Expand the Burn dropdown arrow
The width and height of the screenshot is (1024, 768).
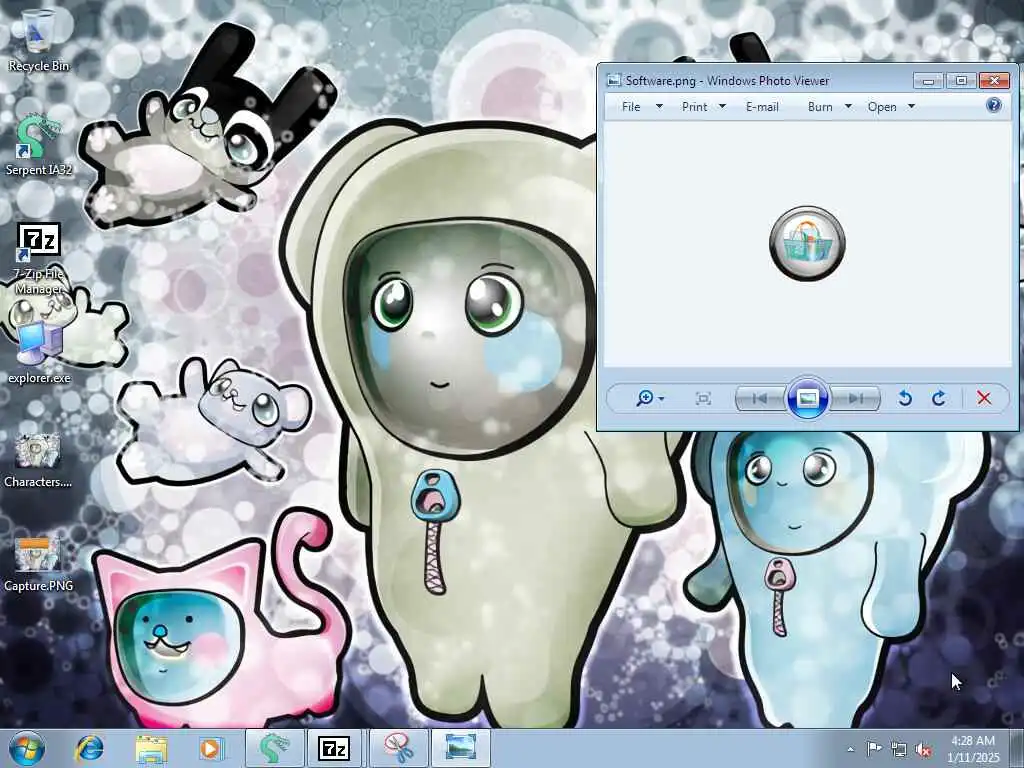point(848,106)
